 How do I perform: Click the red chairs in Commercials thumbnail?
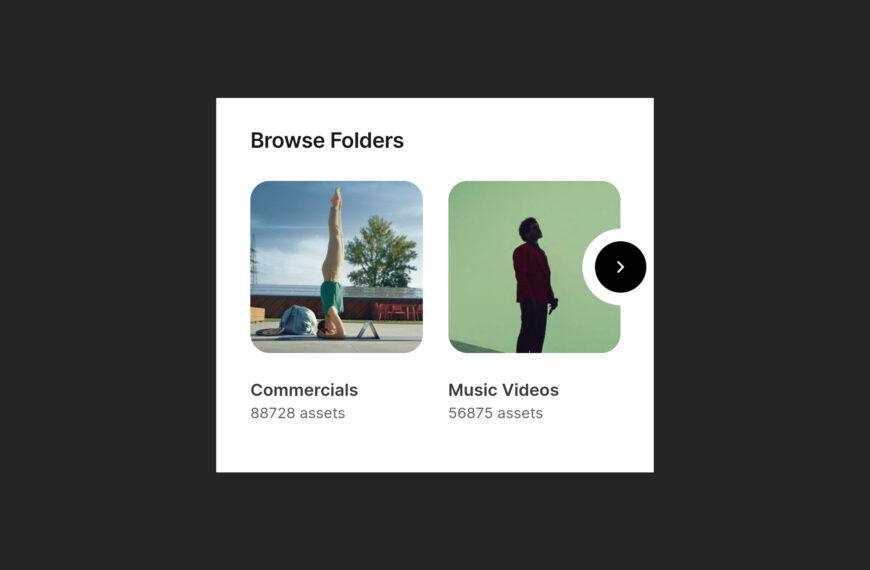pos(399,311)
